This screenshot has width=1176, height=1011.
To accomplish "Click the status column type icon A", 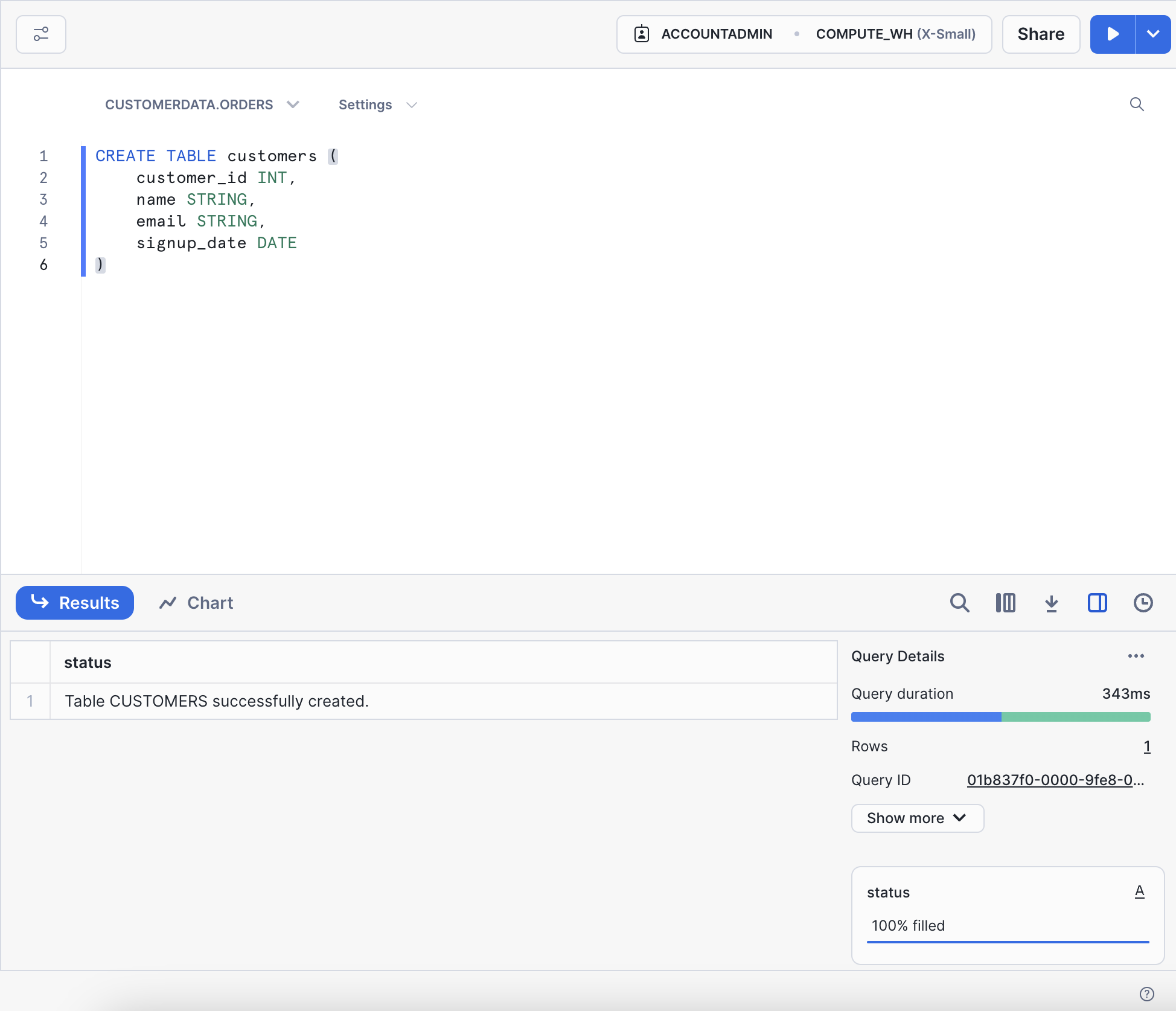I will 1140,892.
